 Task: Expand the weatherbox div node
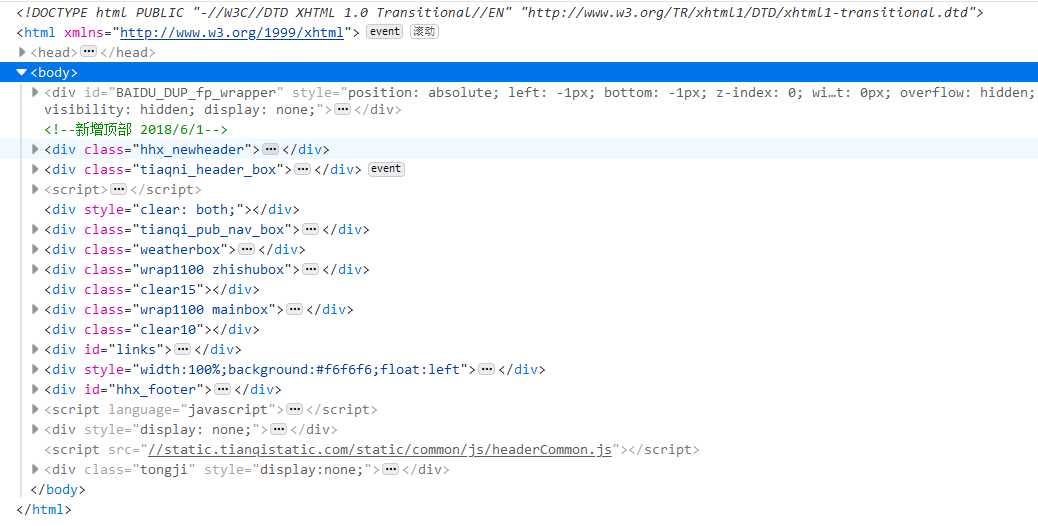(36, 249)
